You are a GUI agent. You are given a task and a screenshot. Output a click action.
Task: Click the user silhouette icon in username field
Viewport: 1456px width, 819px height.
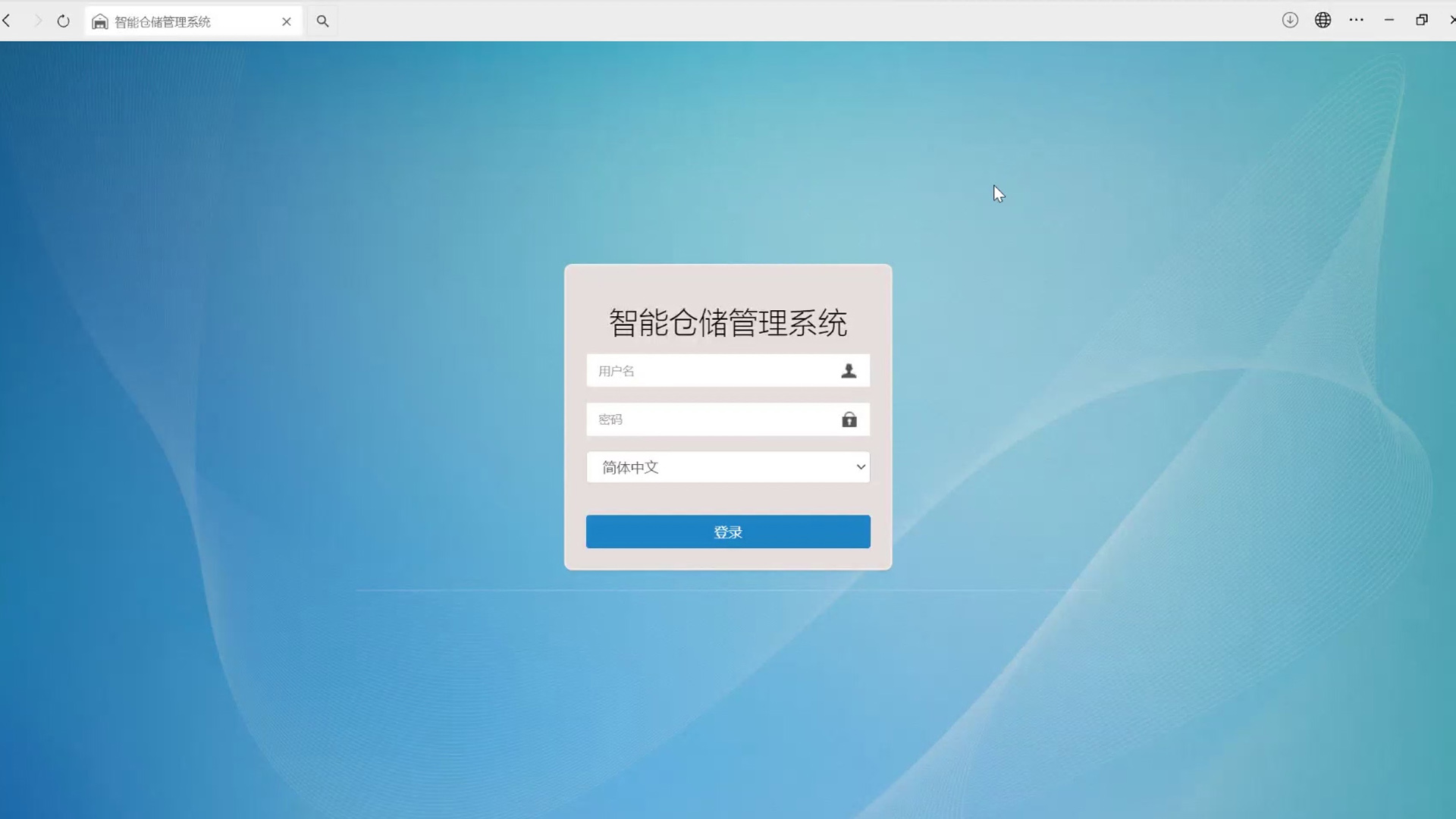849,371
